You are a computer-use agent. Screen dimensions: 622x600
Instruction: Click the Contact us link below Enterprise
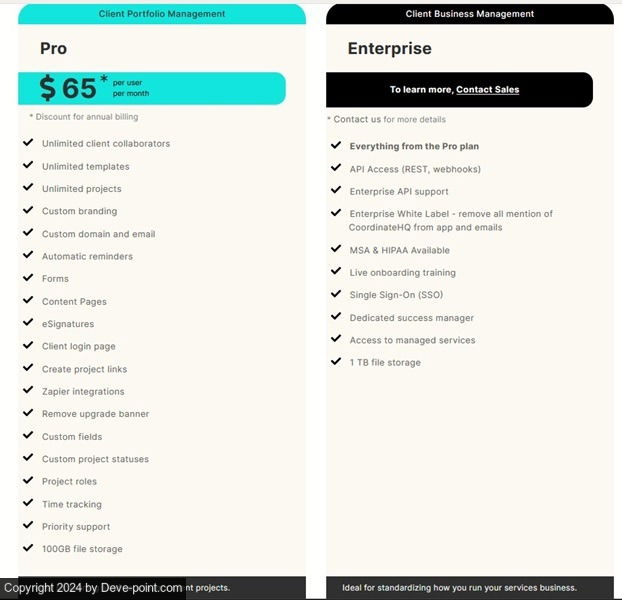[357, 120]
